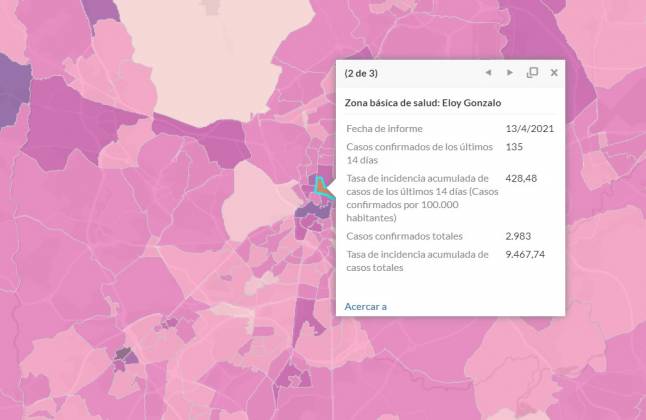
Task: Click the 14-day confirmed cases value 135
Action: click(x=517, y=147)
